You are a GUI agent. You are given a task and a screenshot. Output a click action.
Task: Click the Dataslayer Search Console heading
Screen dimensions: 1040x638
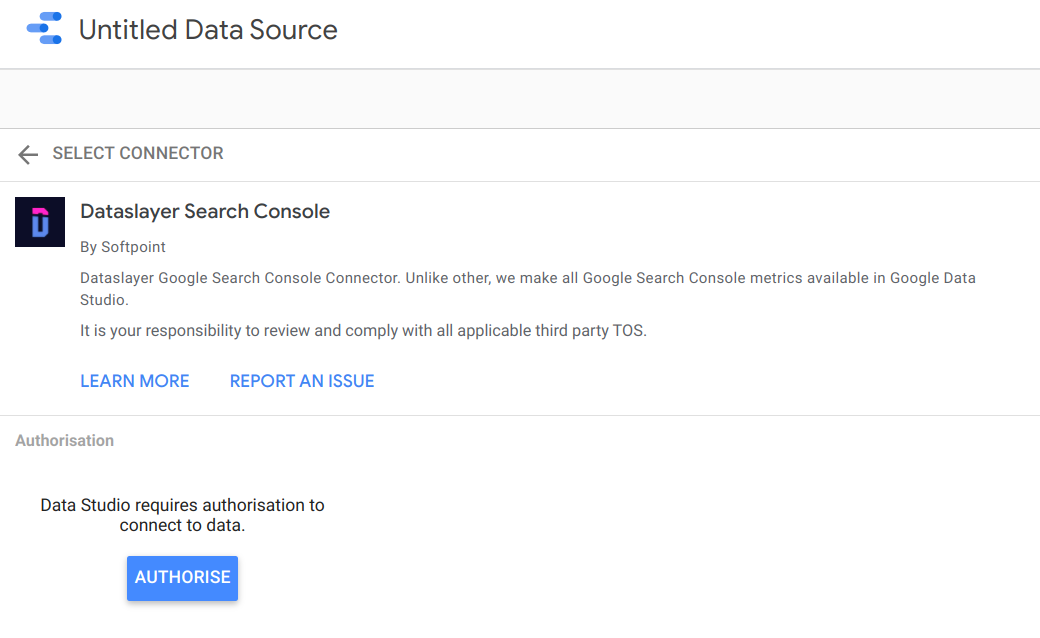tap(205, 212)
